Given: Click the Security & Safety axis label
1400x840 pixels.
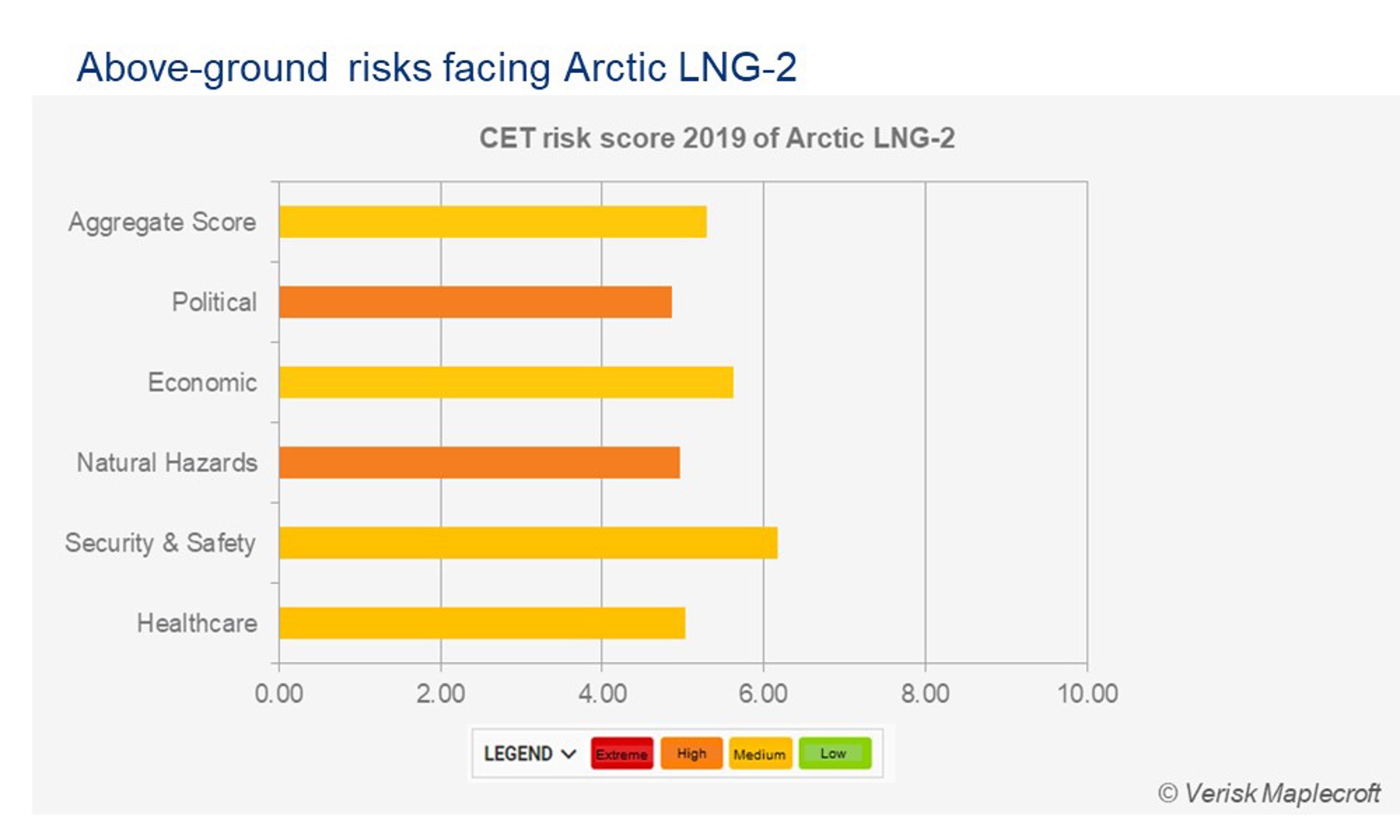Looking at the screenshot, I should point(160,543).
